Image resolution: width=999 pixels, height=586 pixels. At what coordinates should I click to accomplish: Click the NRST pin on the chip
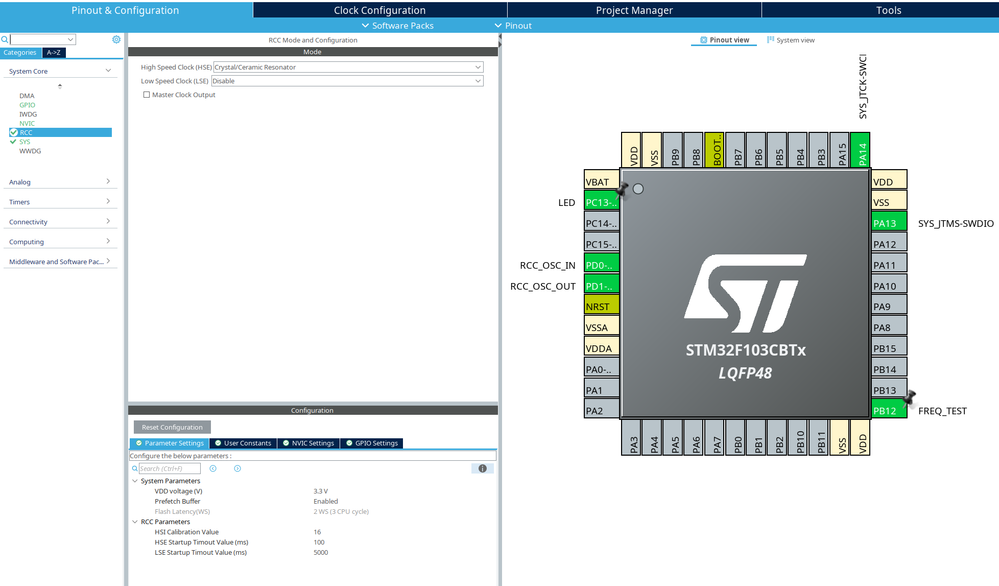[602, 306]
